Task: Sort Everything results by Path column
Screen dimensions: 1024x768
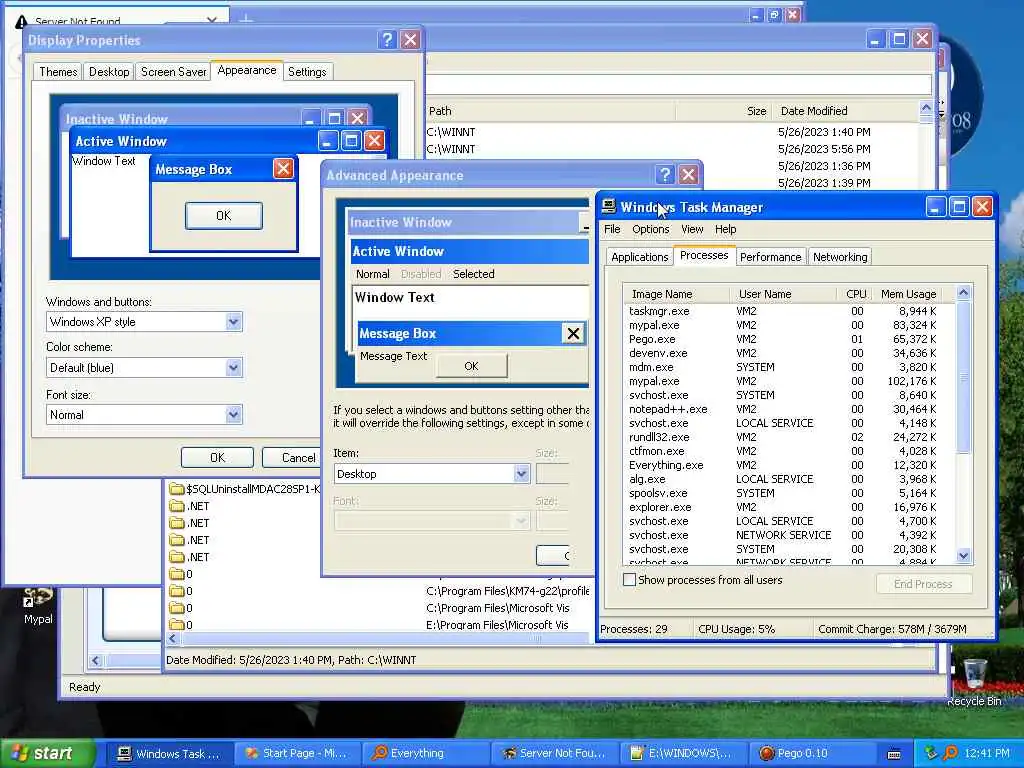Action: click(551, 111)
